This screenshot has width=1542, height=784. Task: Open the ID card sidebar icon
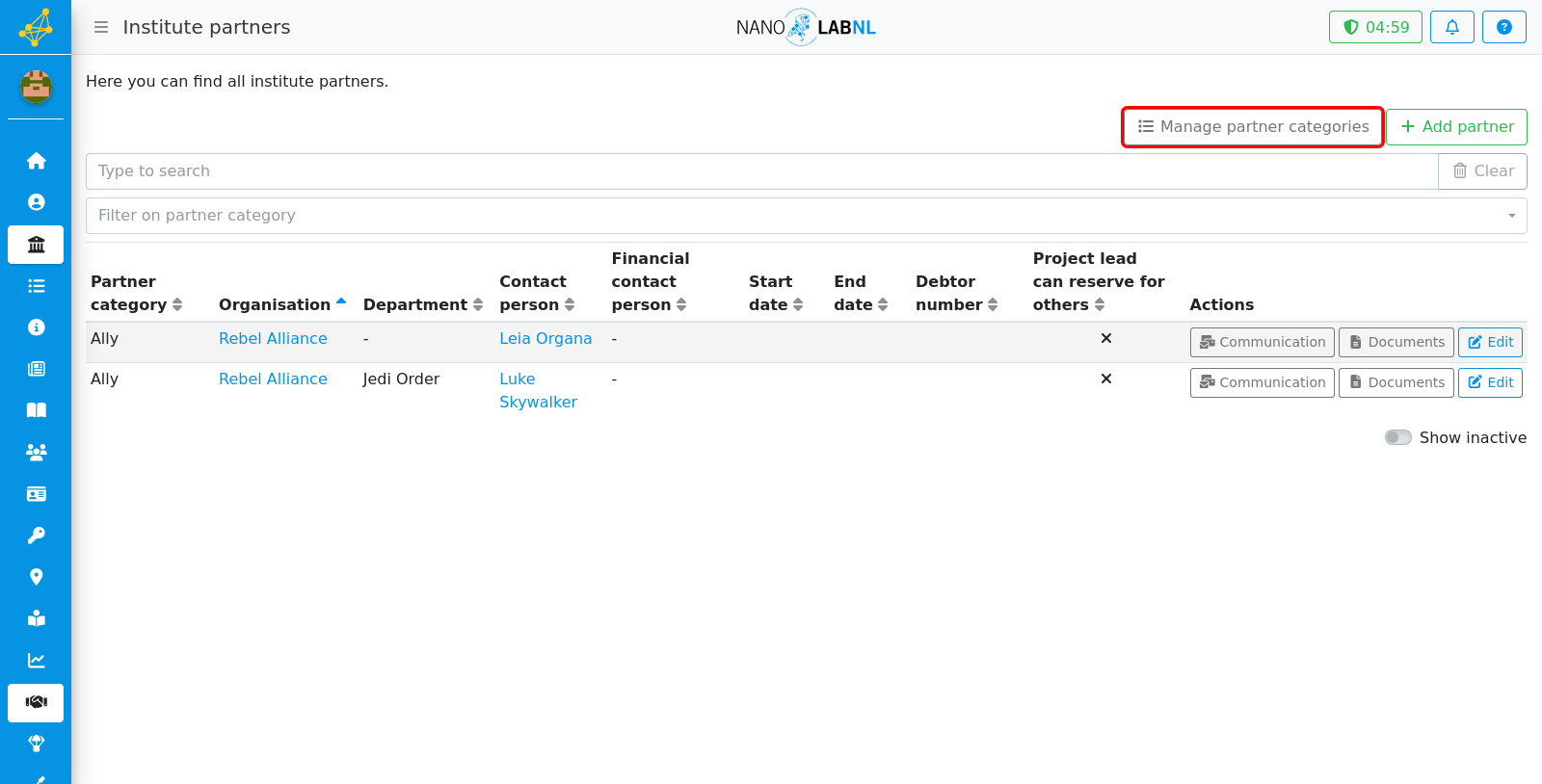[x=36, y=494]
